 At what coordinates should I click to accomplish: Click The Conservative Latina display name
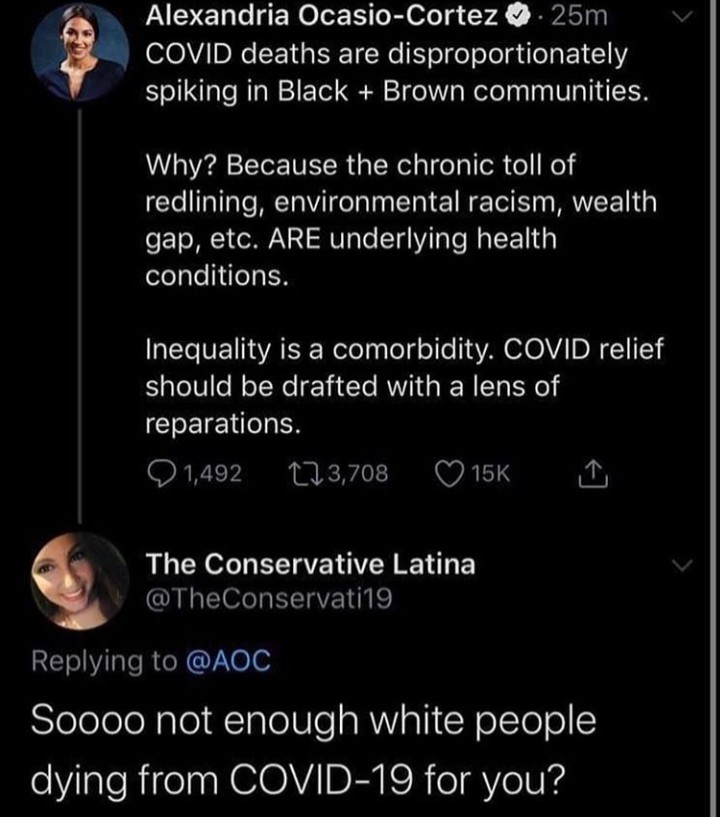tap(310, 565)
